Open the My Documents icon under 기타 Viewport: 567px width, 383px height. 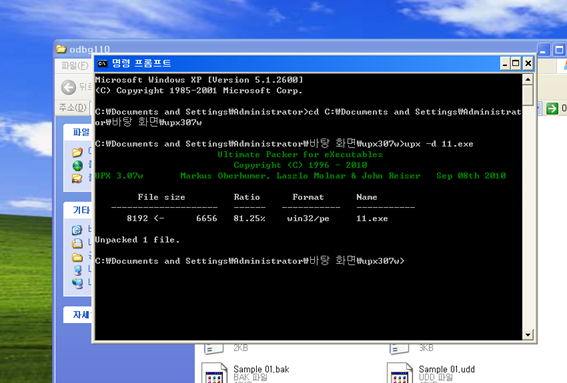coord(77,243)
